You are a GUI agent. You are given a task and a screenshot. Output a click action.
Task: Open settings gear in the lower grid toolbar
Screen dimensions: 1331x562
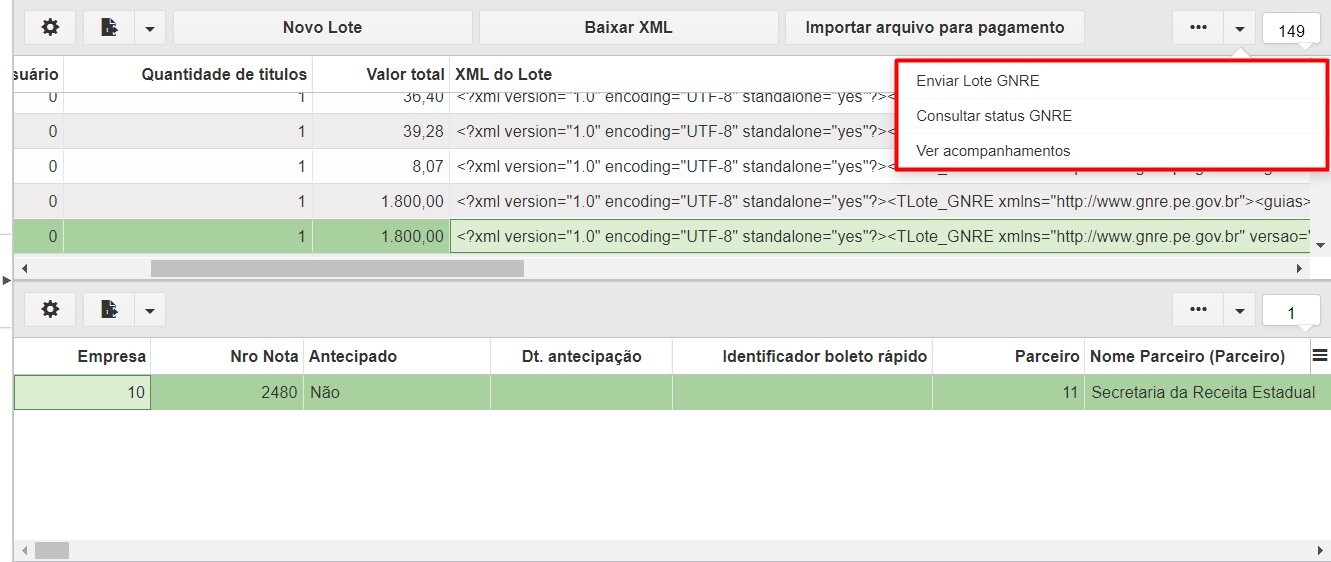click(x=50, y=309)
